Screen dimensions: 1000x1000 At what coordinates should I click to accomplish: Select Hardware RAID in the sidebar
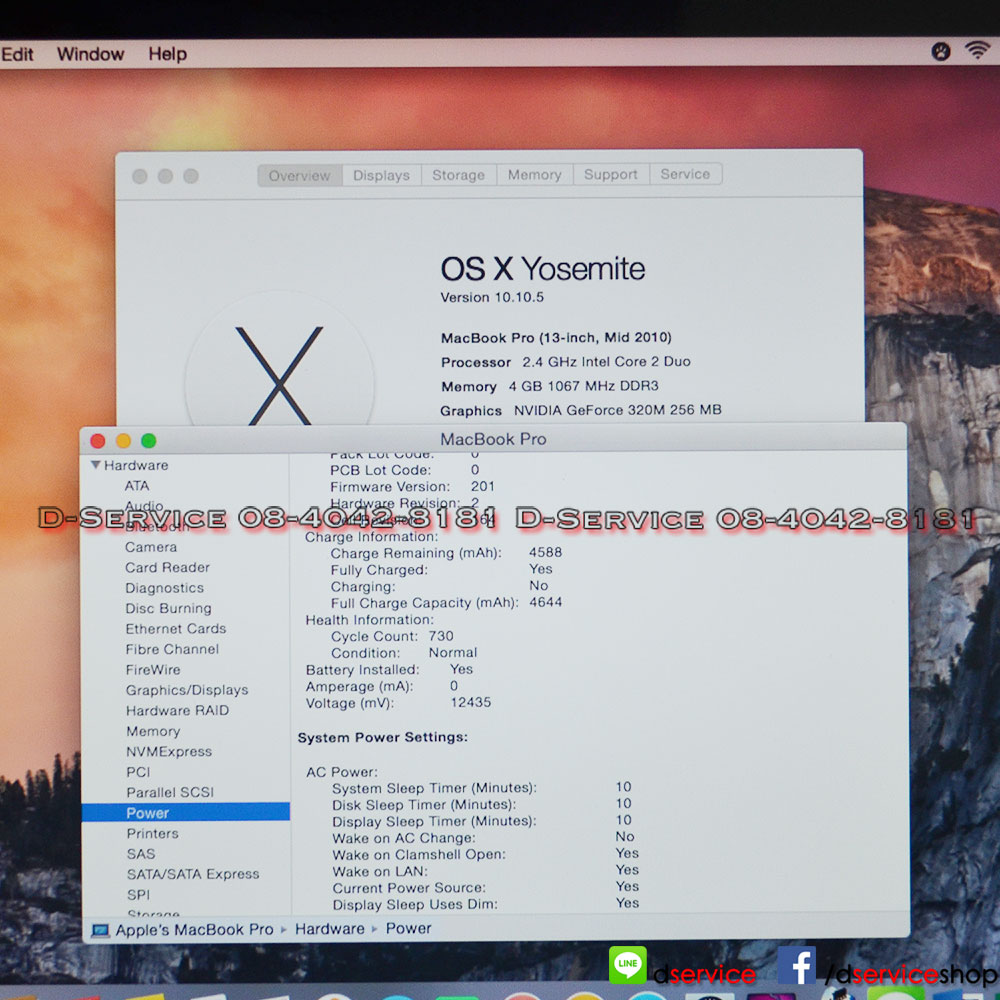coord(177,710)
